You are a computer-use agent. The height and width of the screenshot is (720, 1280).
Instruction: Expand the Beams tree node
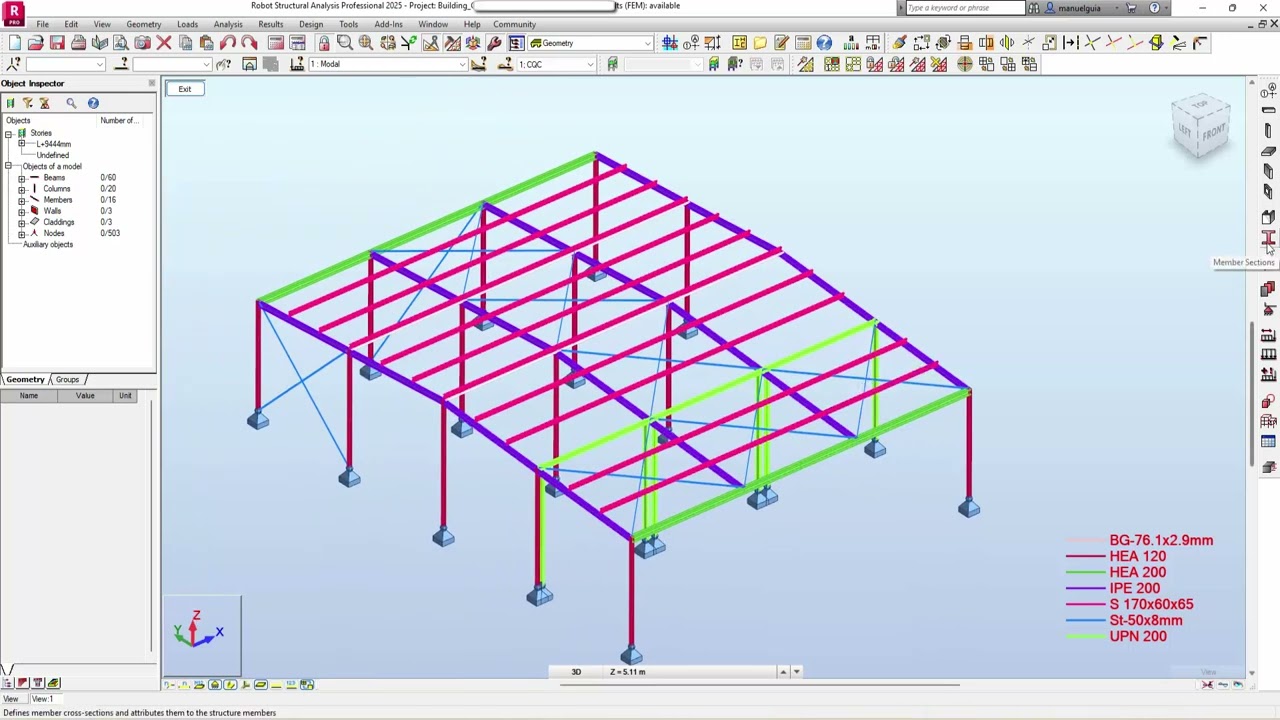(x=21, y=178)
